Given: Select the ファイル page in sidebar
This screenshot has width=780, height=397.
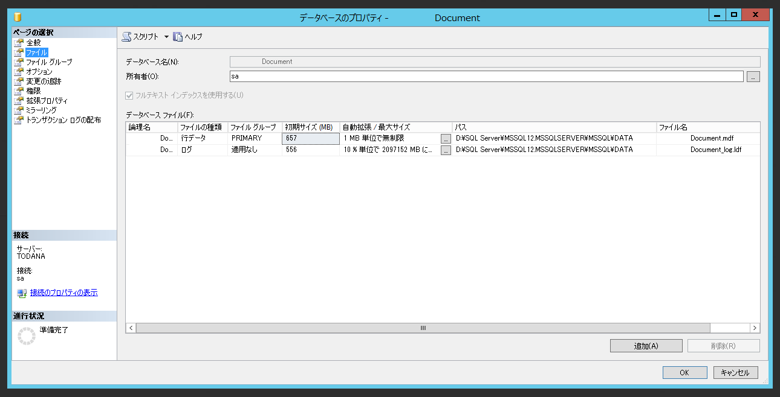Looking at the screenshot, I should point(36,52).
